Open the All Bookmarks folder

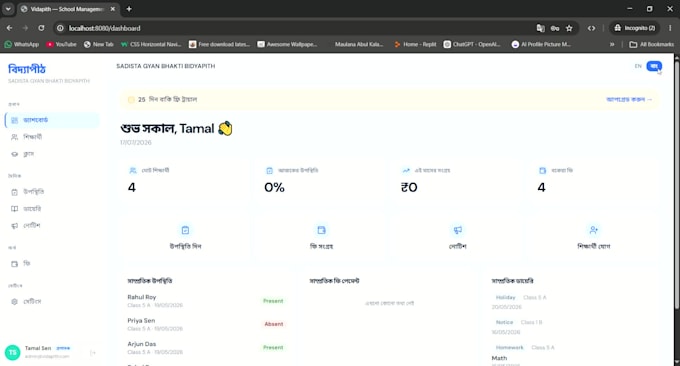651,44
